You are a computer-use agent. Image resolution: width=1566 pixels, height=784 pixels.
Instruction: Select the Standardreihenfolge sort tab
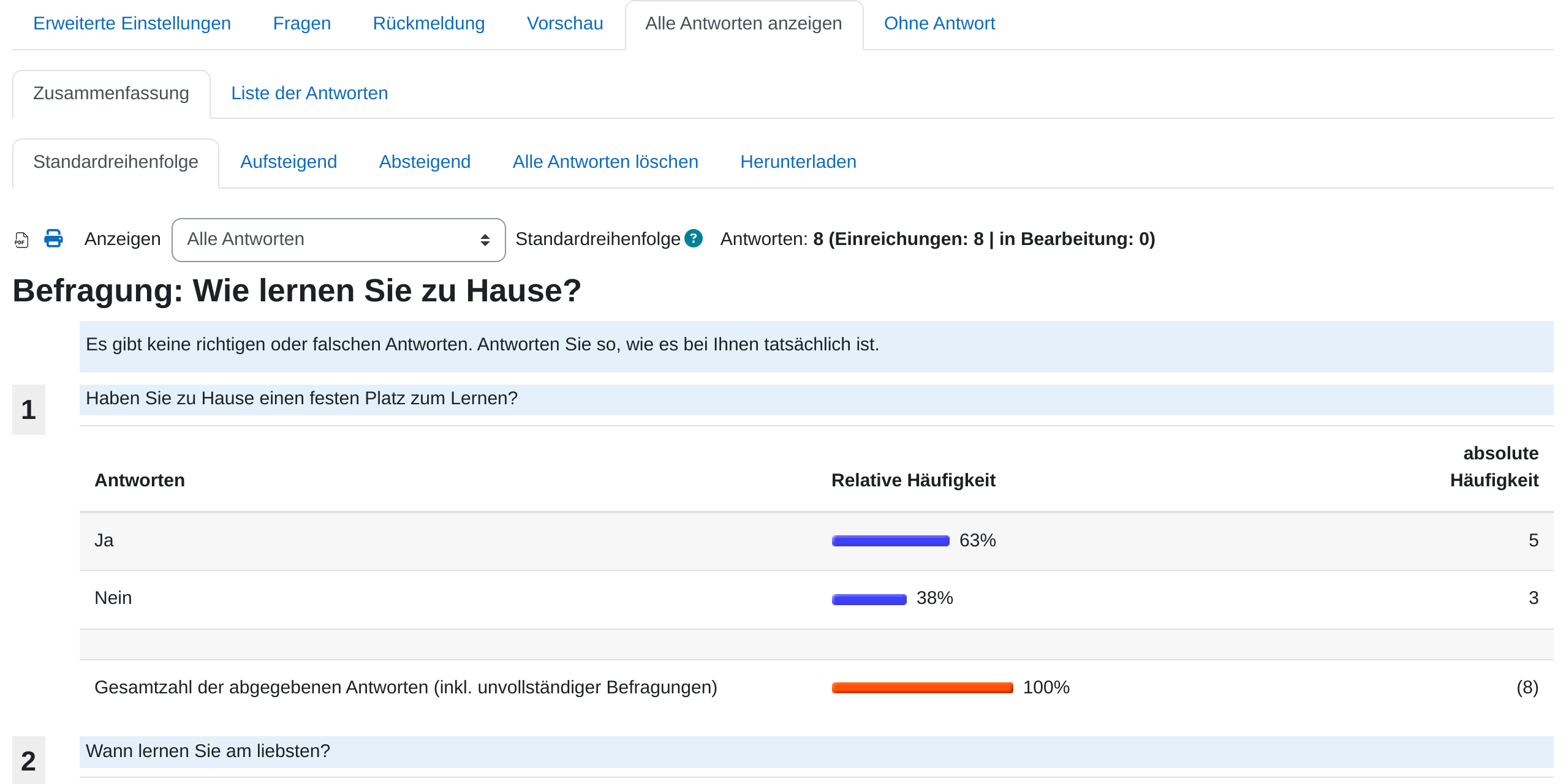116,162
